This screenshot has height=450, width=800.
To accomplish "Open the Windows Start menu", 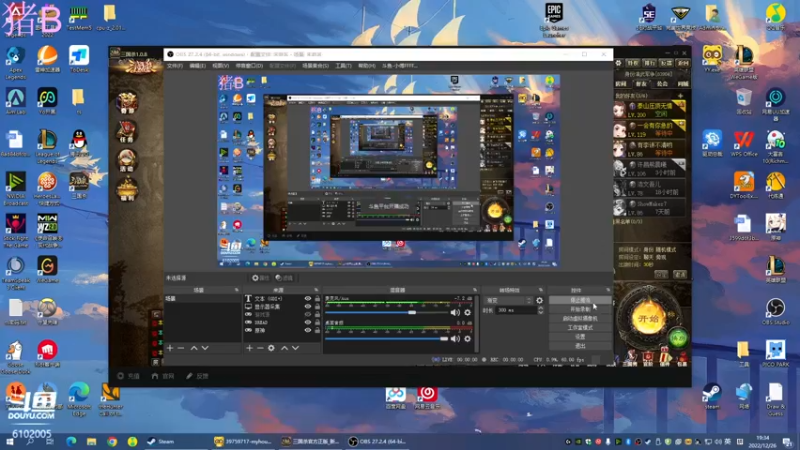I will [10, 442].
